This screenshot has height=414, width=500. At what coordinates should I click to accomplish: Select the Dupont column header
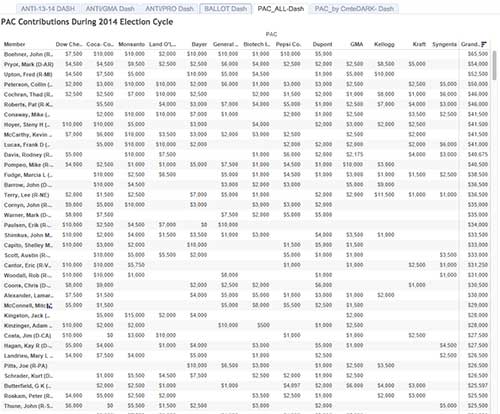tap(322, 44)
